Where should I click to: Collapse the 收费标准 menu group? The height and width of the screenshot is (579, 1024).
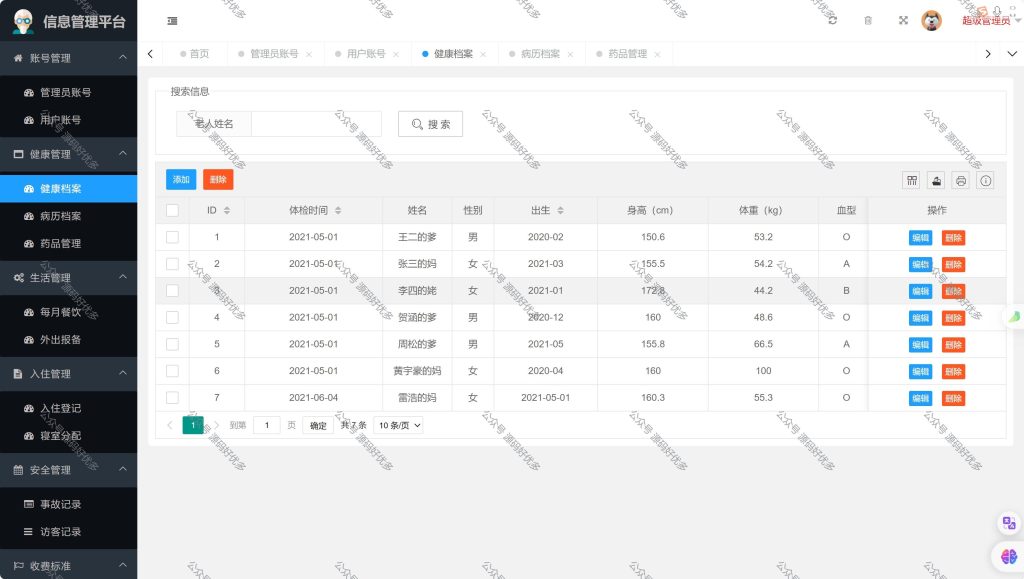pos(69,565)
